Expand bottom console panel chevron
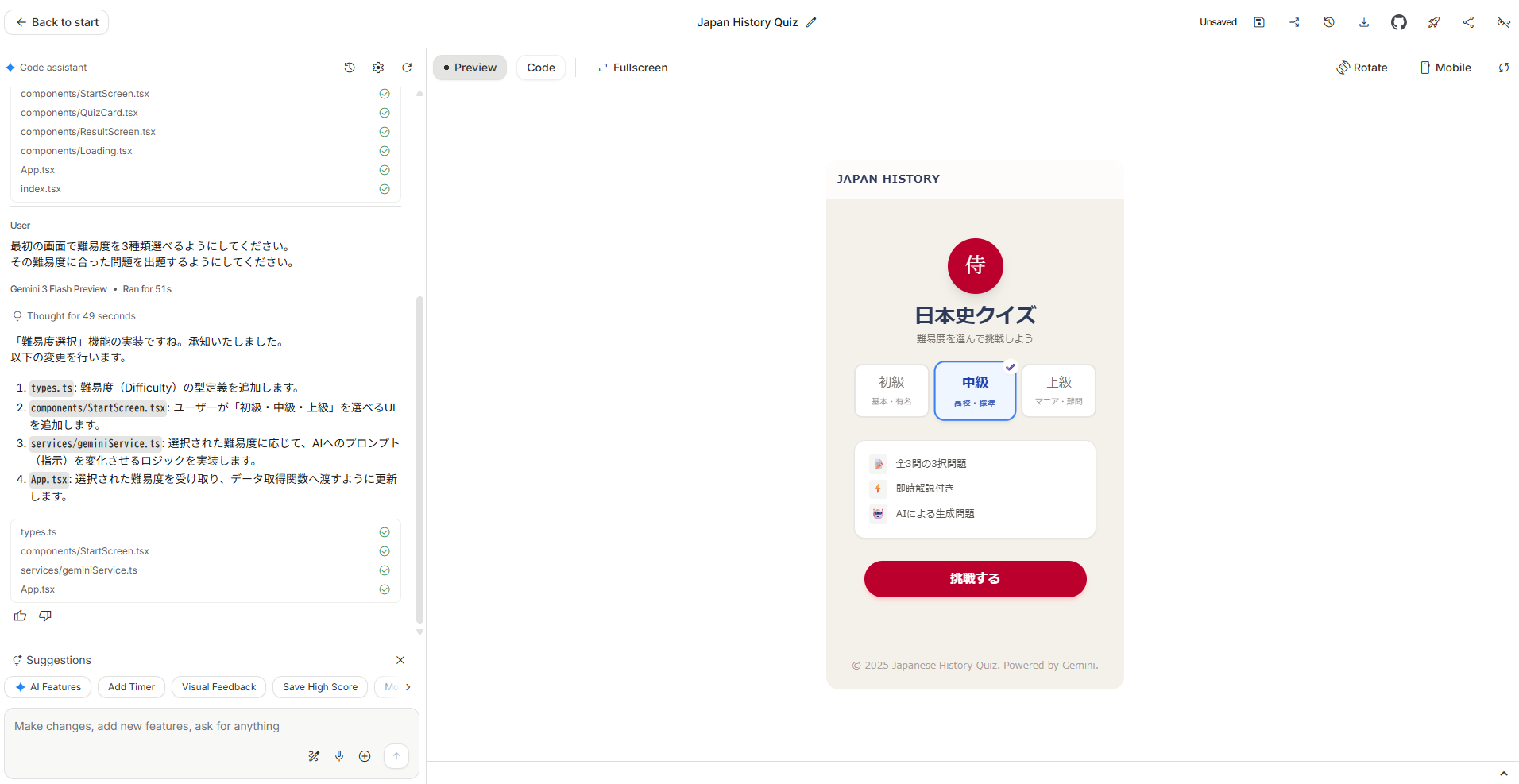Image resolution: width=1519 pixels, height=784 pixels. tap(1503, 773)
